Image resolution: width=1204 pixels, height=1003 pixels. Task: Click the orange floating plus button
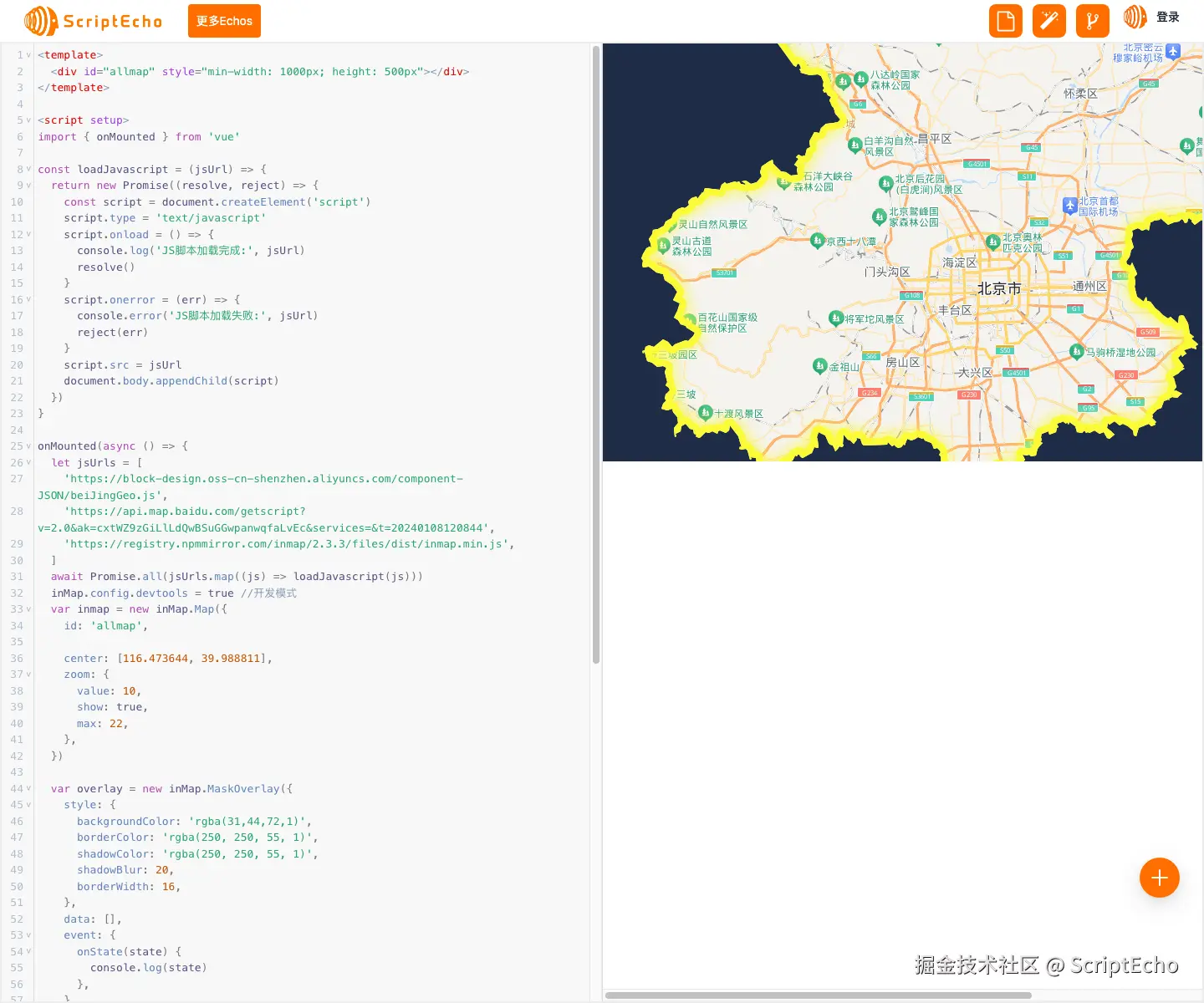tap(1160, 878)
